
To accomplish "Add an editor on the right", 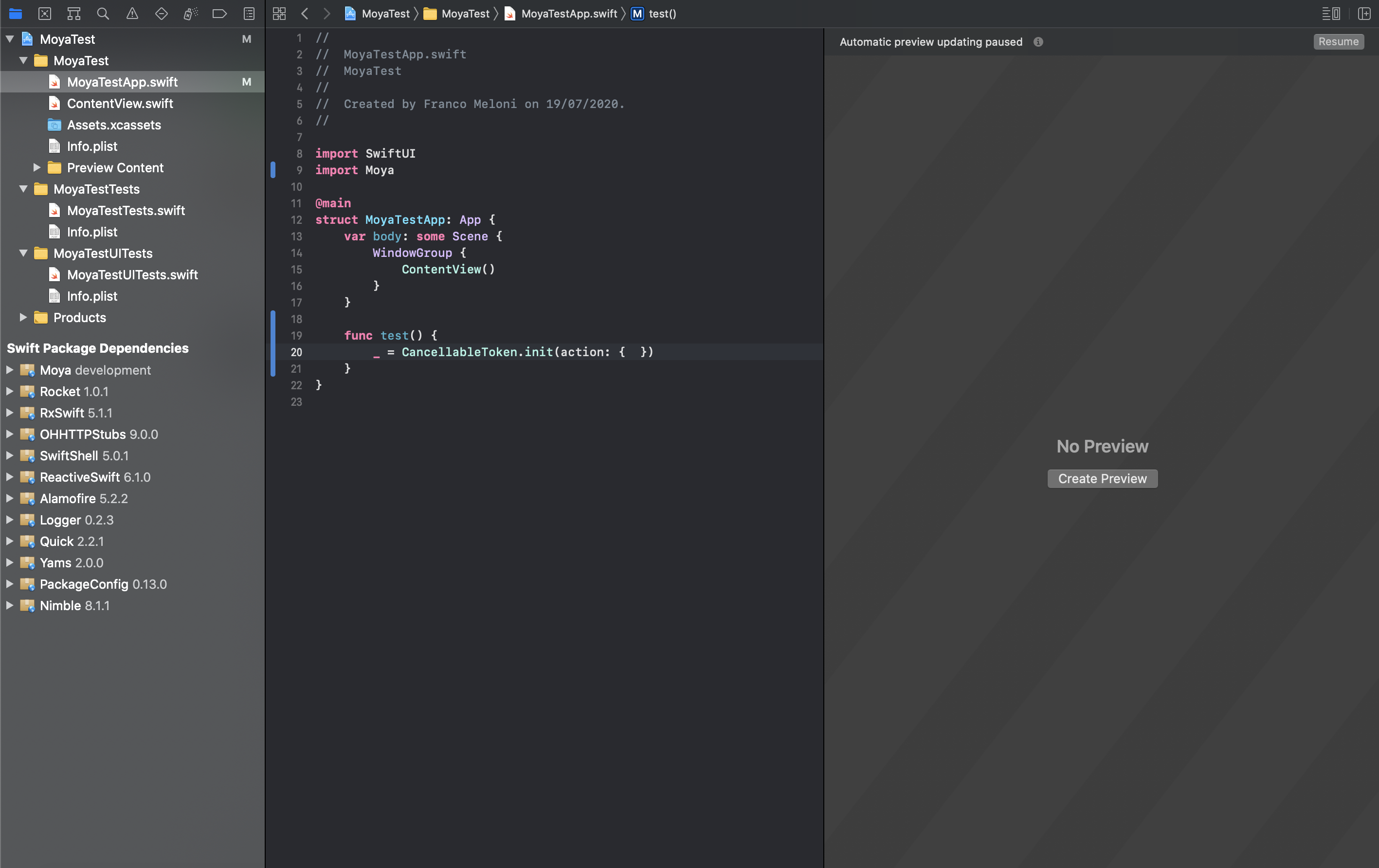I will pos(1363,14).
